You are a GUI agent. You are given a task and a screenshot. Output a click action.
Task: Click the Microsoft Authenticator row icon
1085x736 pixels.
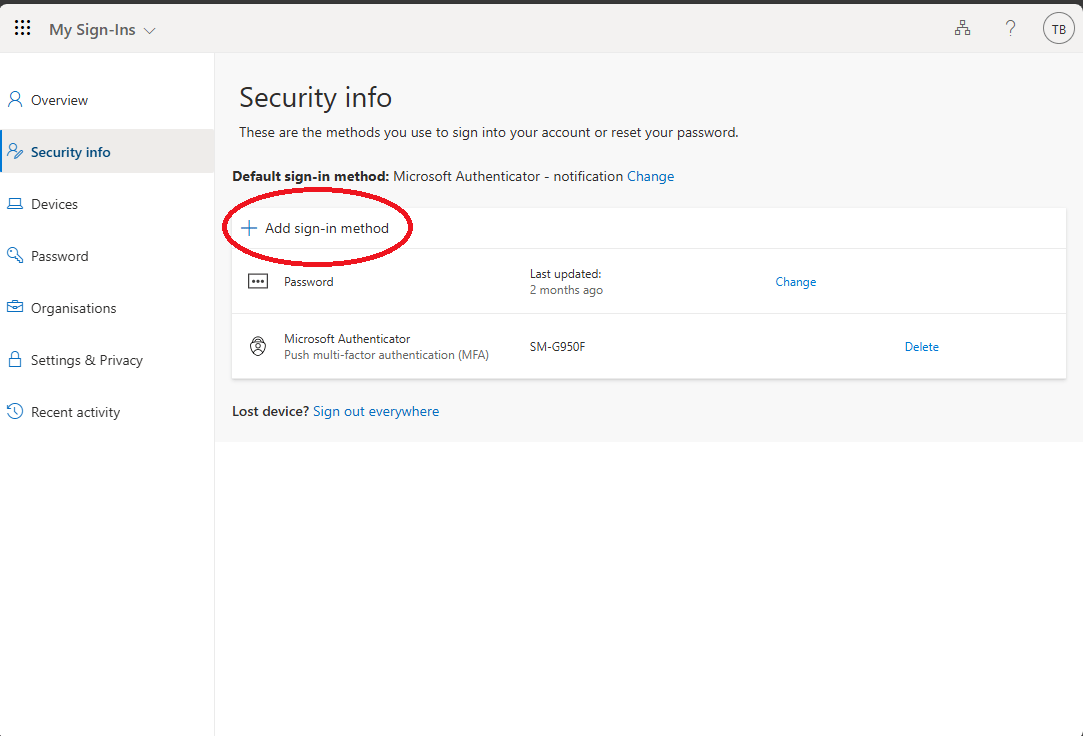click(258, 347)
